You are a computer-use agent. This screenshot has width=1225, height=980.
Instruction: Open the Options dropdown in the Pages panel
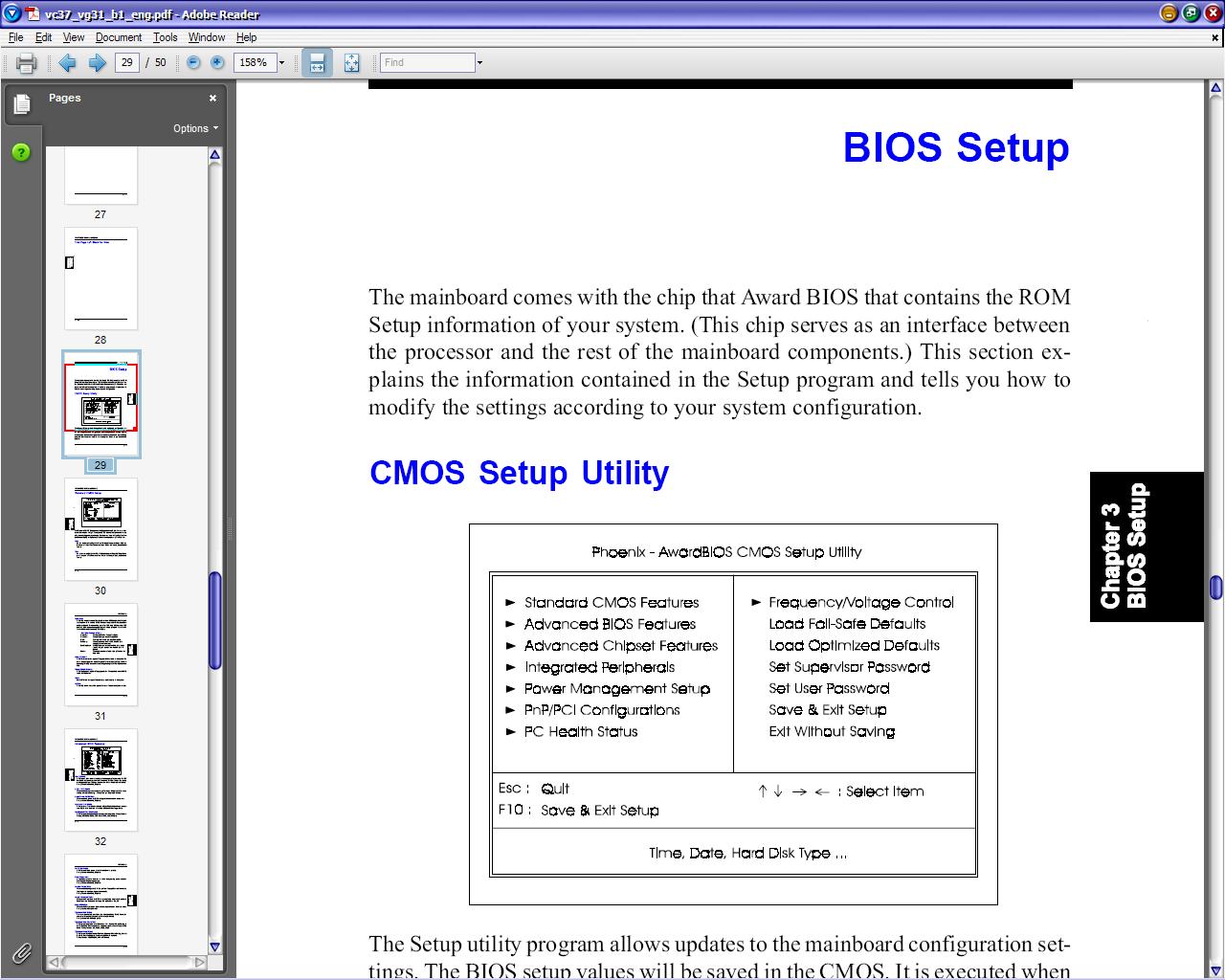coord(195,128)
